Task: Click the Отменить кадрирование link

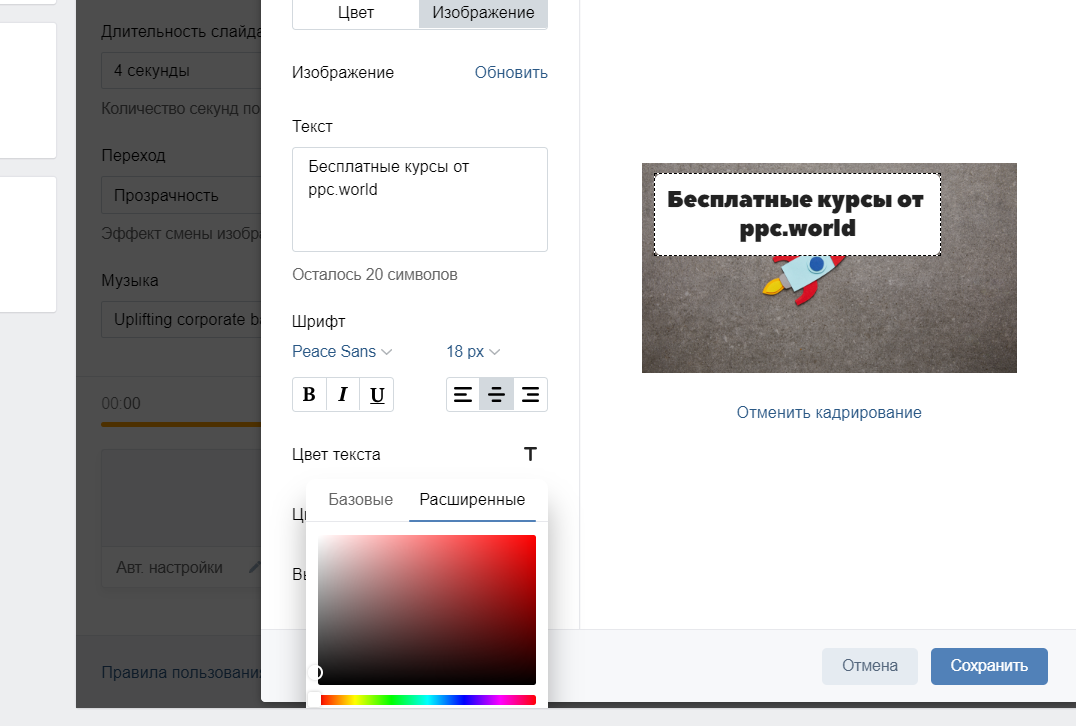Action: [828, 412]
